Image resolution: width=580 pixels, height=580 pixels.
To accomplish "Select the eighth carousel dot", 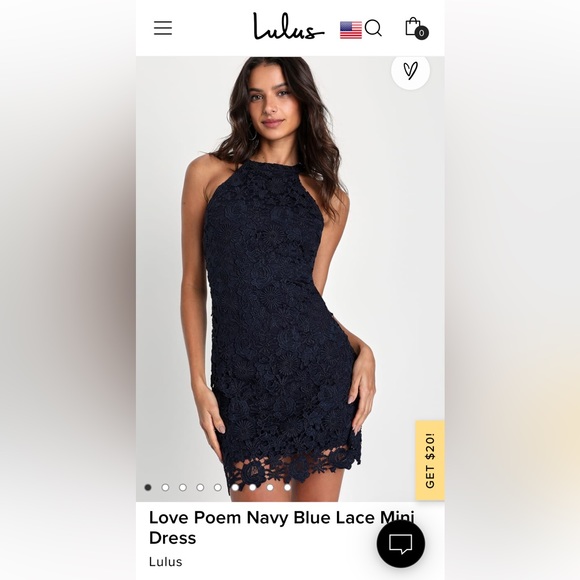I will pyautogui.click(x=270, y=488).
